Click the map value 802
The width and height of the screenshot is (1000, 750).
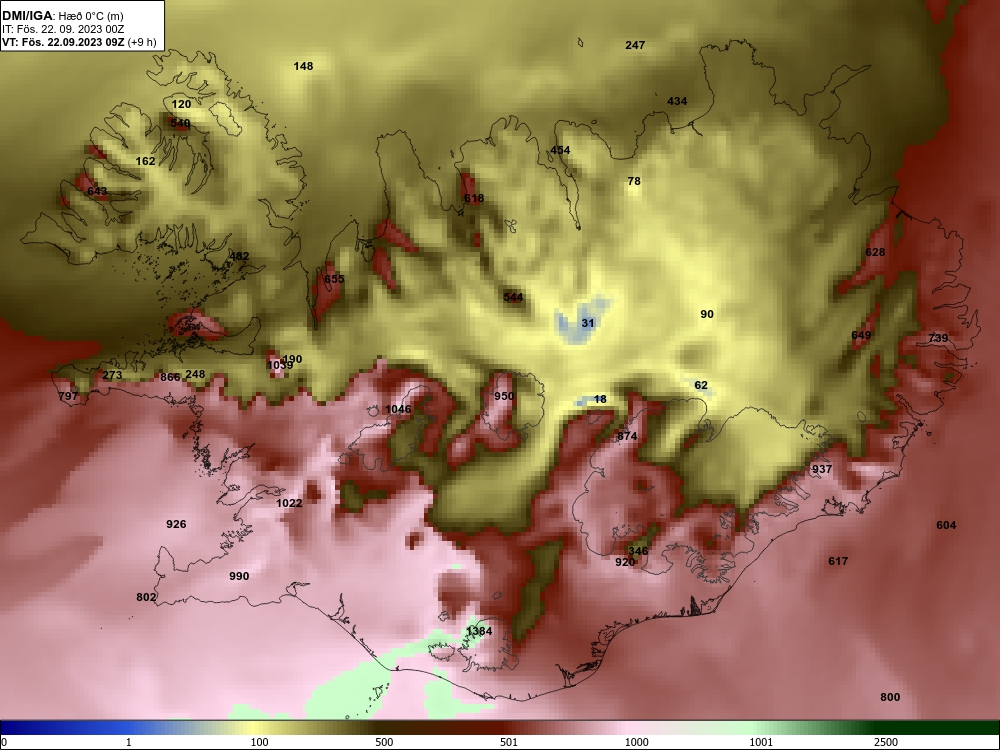pyautogui.click(x=146, y=597)
